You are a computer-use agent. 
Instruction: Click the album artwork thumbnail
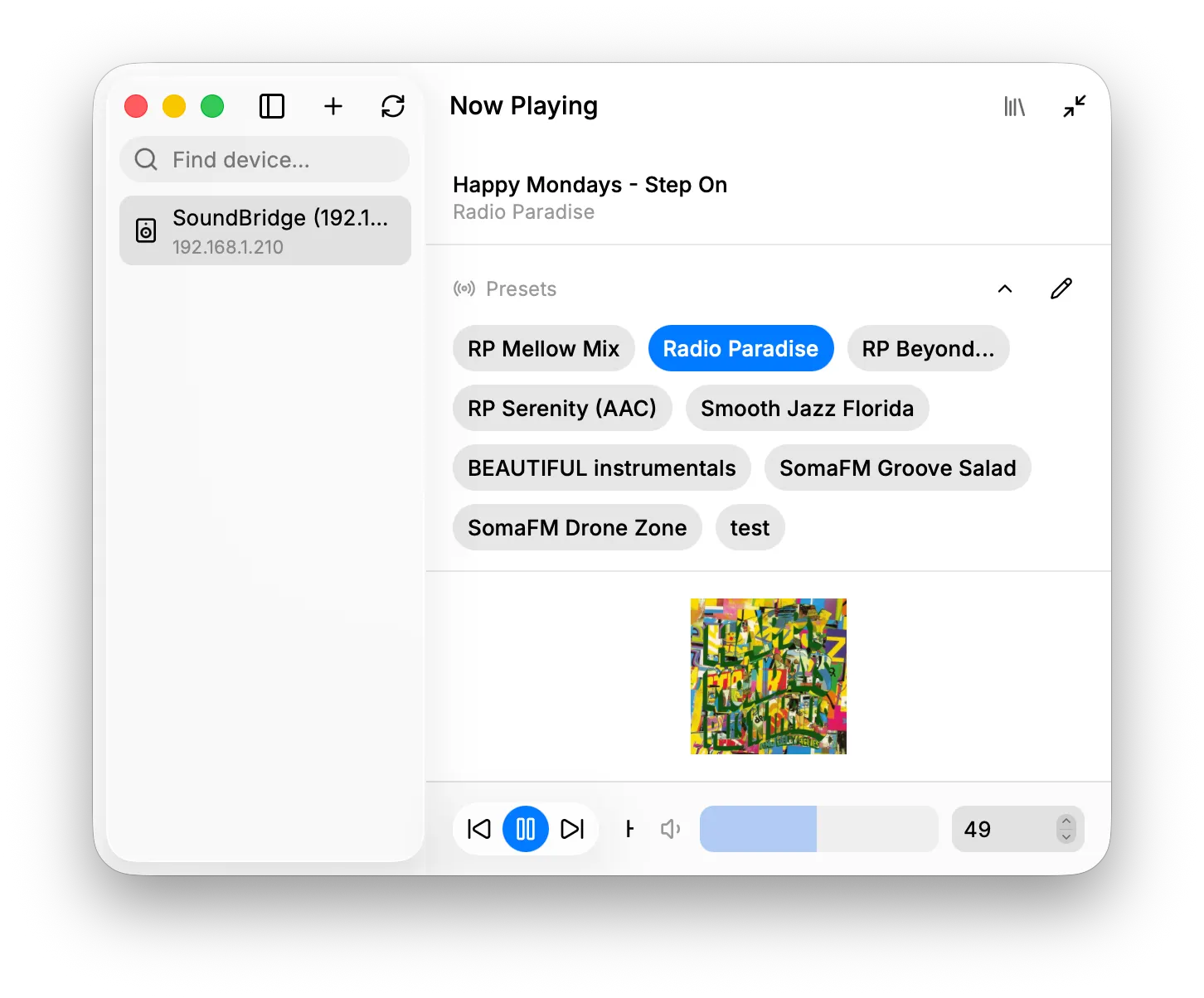(769, 676)
